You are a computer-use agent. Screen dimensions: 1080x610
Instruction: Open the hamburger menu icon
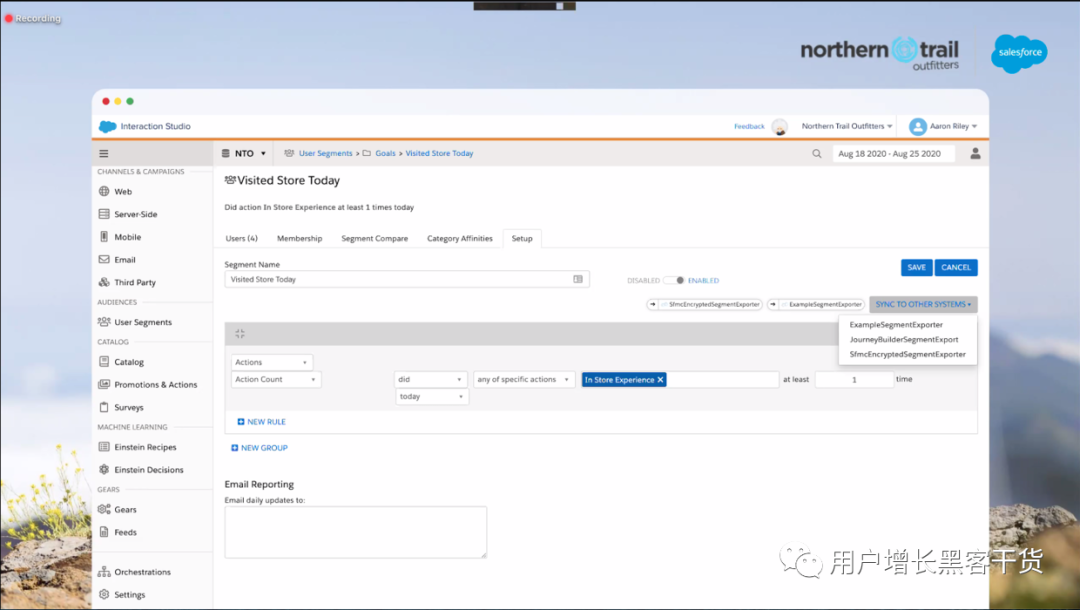pyautogui.click(x=103, y=154)
